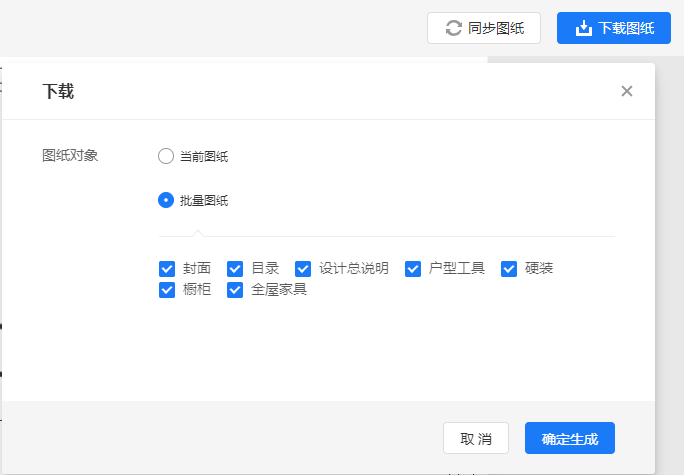Image resolution: width=684 pixels, height=475 pixels.
Task: Uncheck the 目录 checkbox
Action: point(235,268)
